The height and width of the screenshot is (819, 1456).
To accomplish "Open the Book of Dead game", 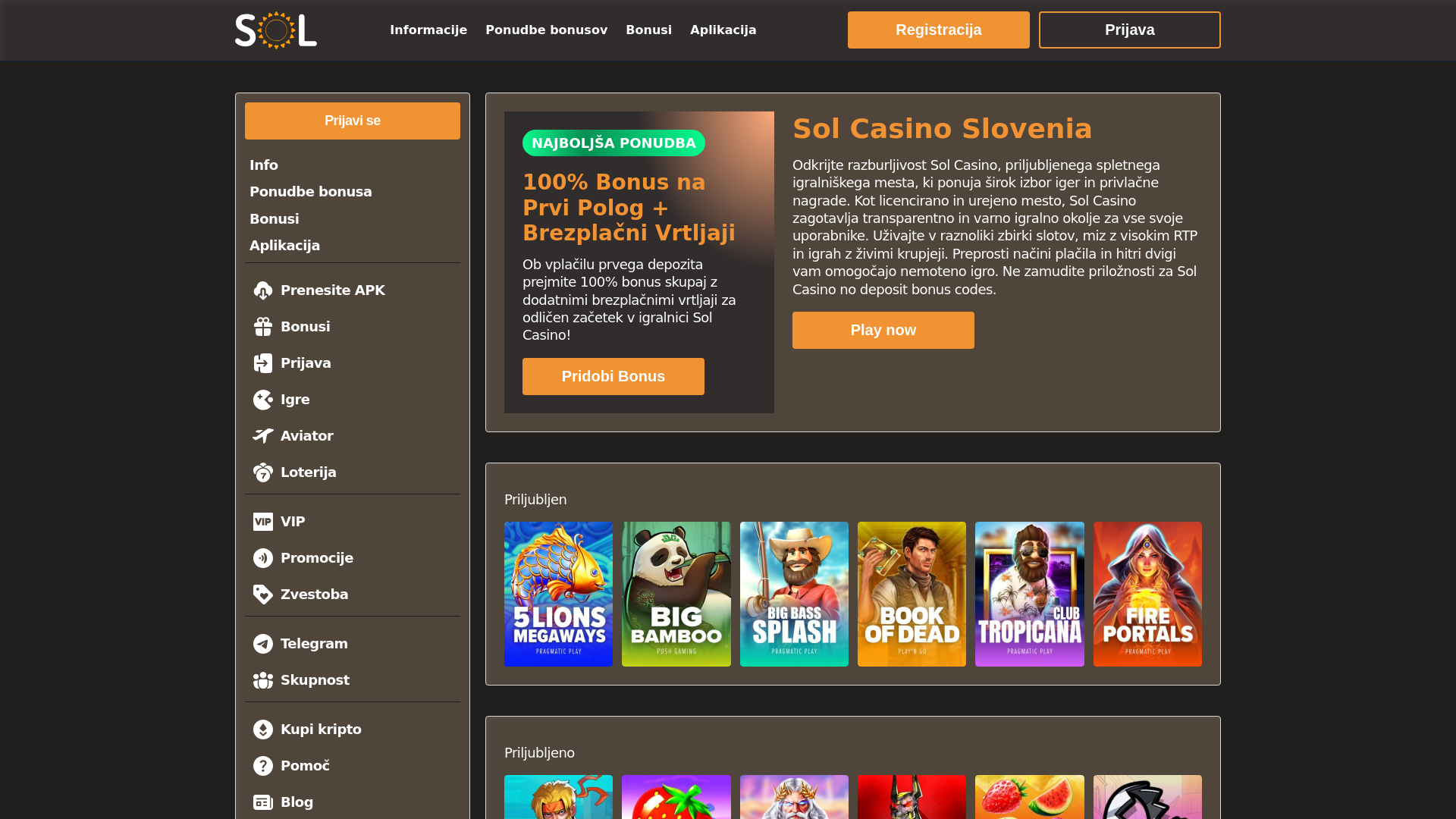I will coord(912,595).
